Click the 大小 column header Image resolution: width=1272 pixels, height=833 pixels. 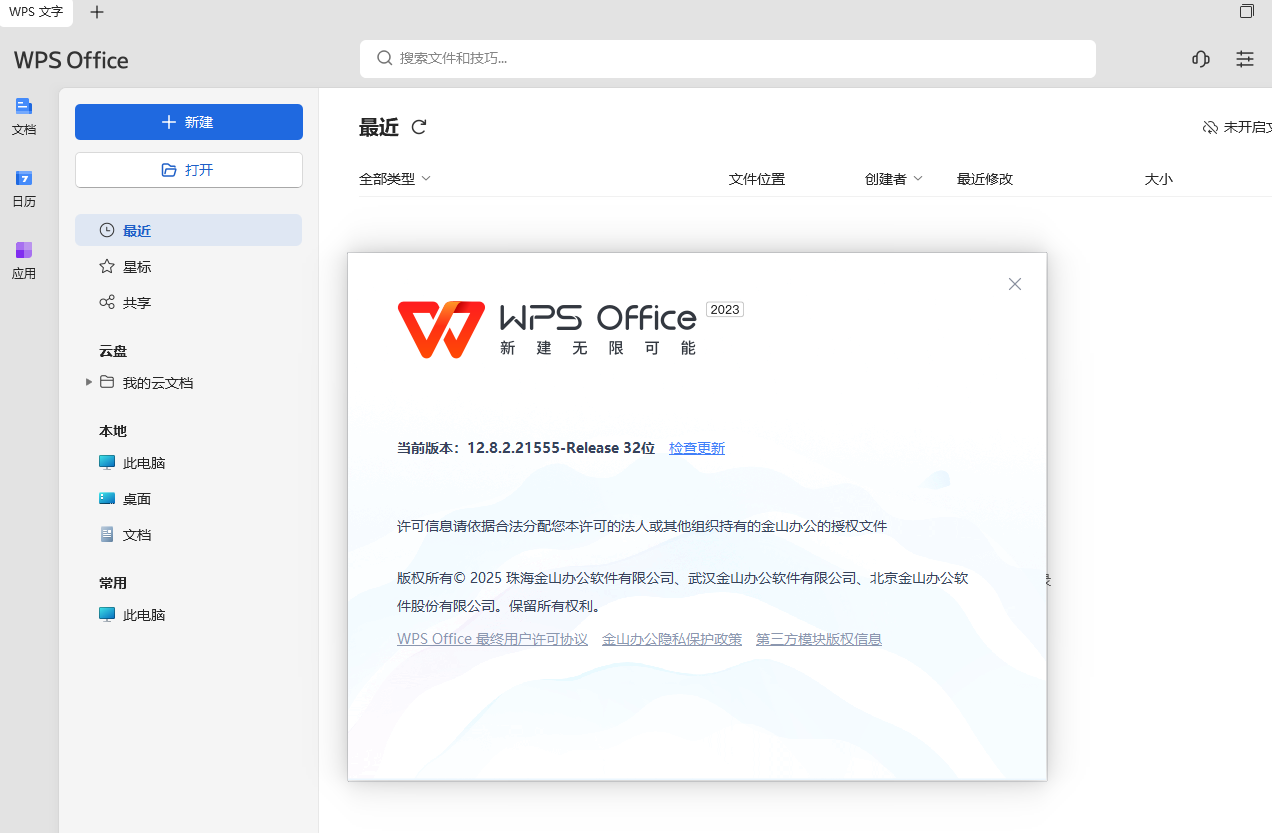click(1159, 179)
